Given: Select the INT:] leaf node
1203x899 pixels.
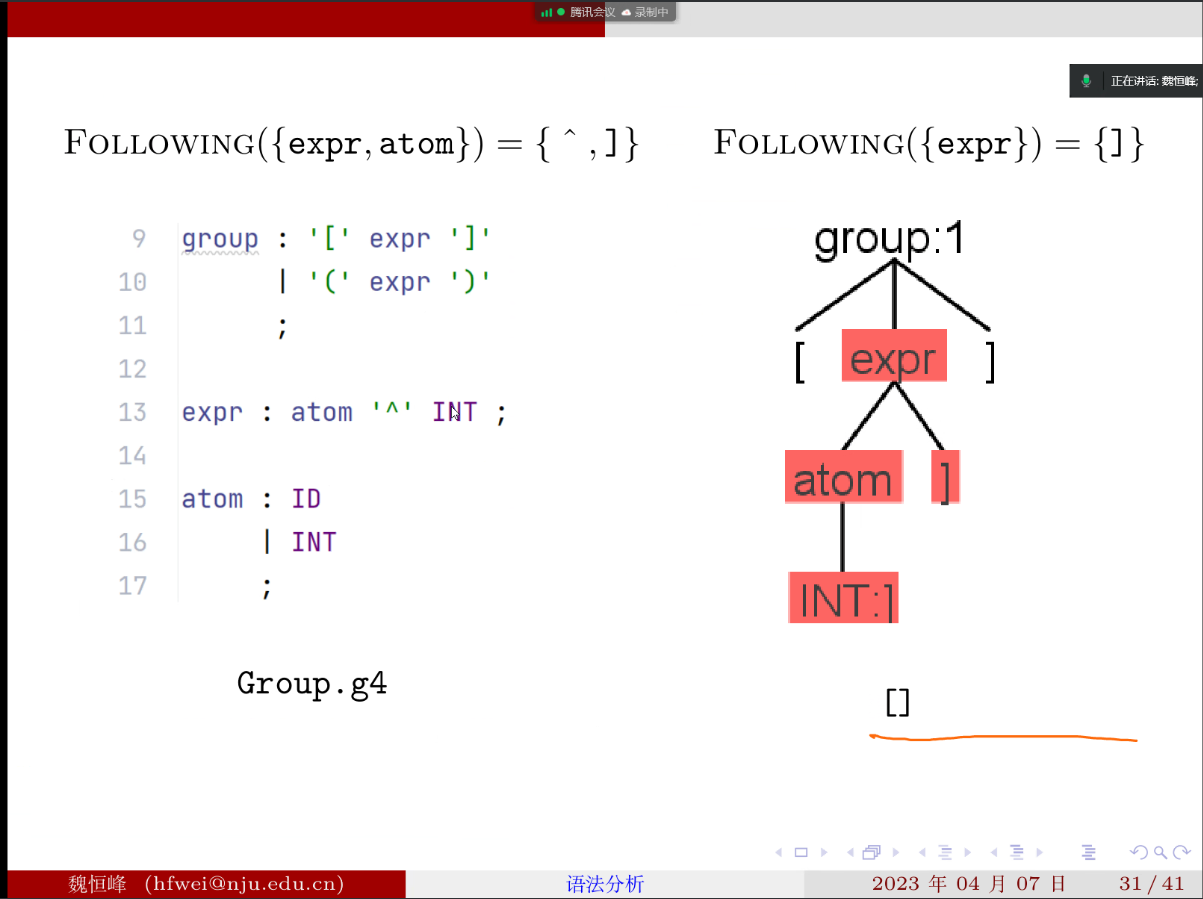Looking at the screenshot, I should 843,598.
